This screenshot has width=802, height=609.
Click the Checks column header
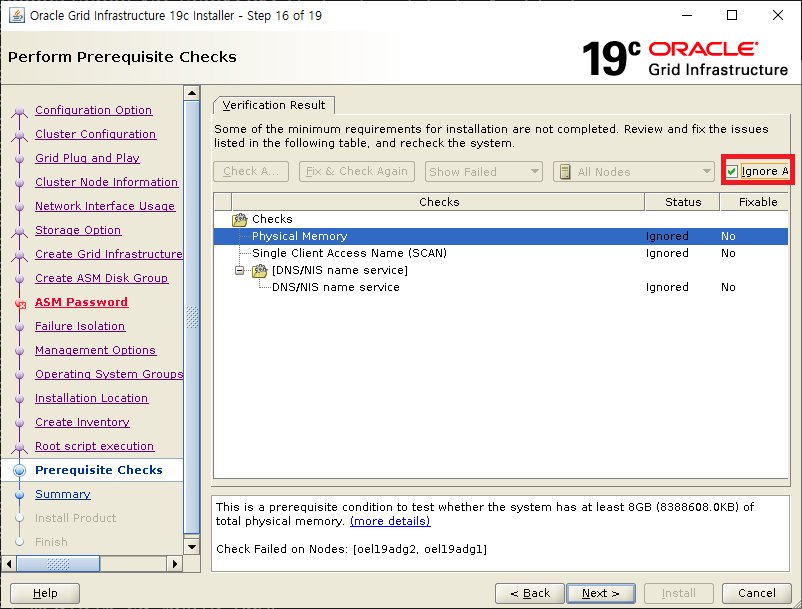click(x=438, y=202)
